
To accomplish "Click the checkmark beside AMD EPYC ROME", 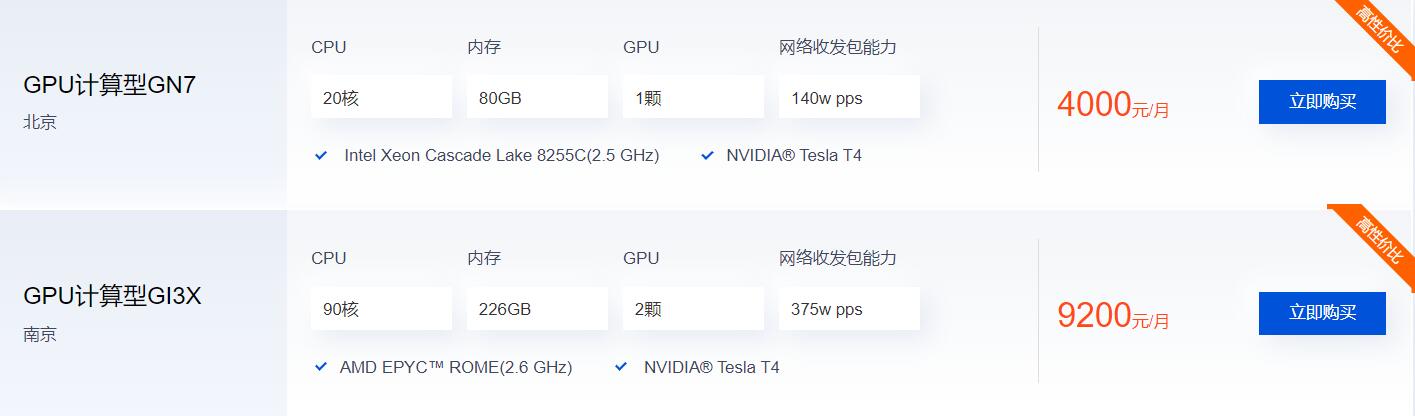I will click(321, 367).
